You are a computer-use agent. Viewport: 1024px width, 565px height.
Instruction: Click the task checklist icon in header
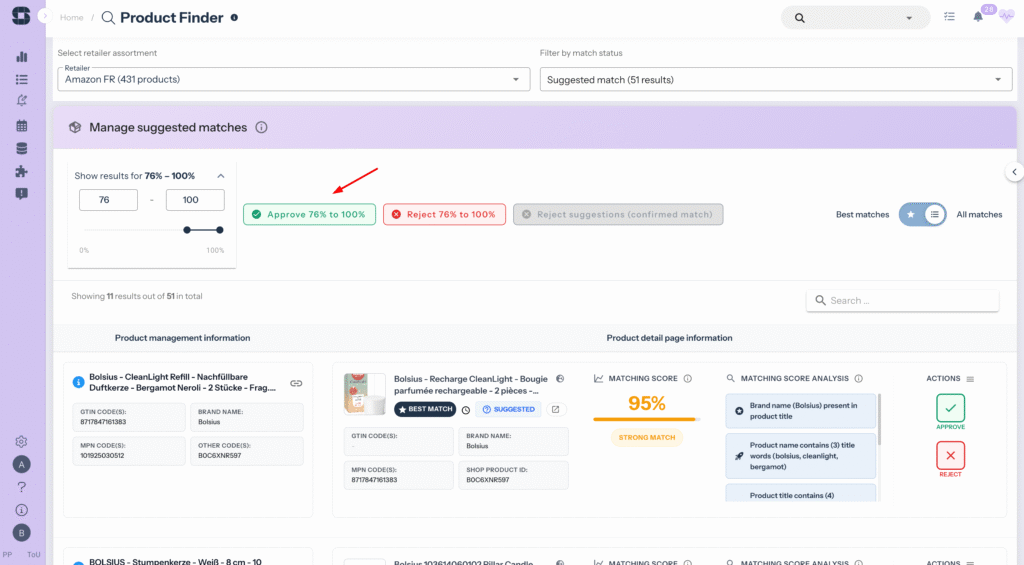949,17
